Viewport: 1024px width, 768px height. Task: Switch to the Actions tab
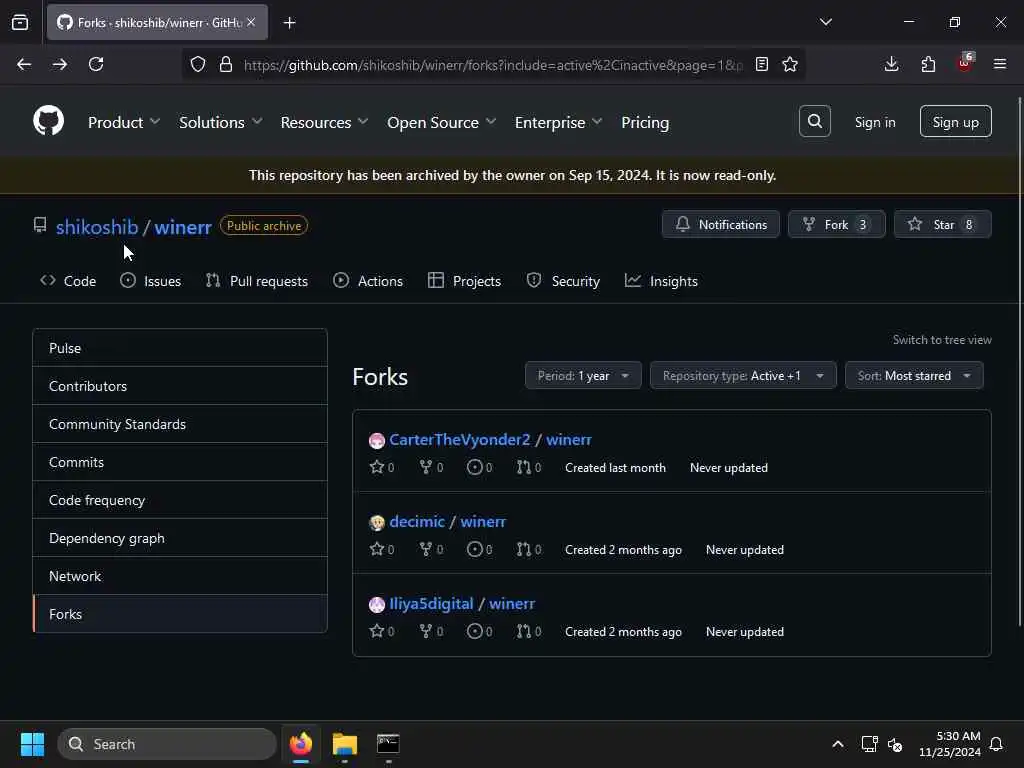click(368, 281)
